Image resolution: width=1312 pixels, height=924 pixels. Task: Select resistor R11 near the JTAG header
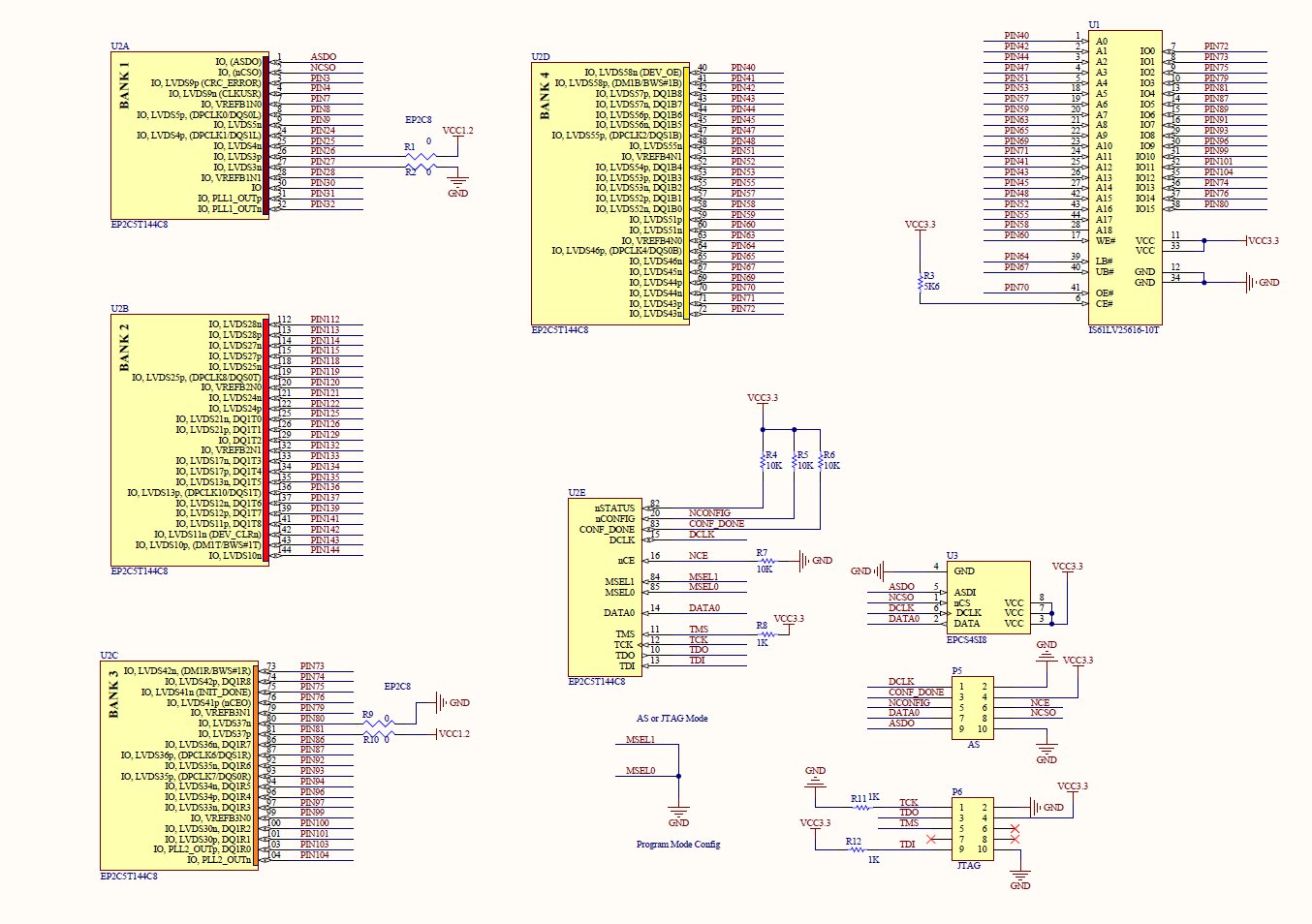[x=860, y=807]
